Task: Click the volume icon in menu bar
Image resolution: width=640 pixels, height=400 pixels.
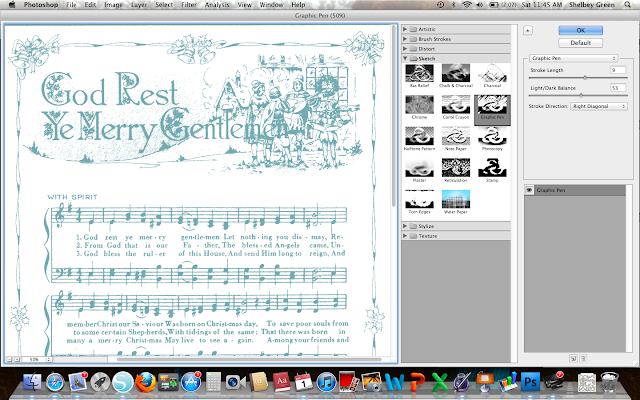Action: pyautogui.click(x=480, y=5)
